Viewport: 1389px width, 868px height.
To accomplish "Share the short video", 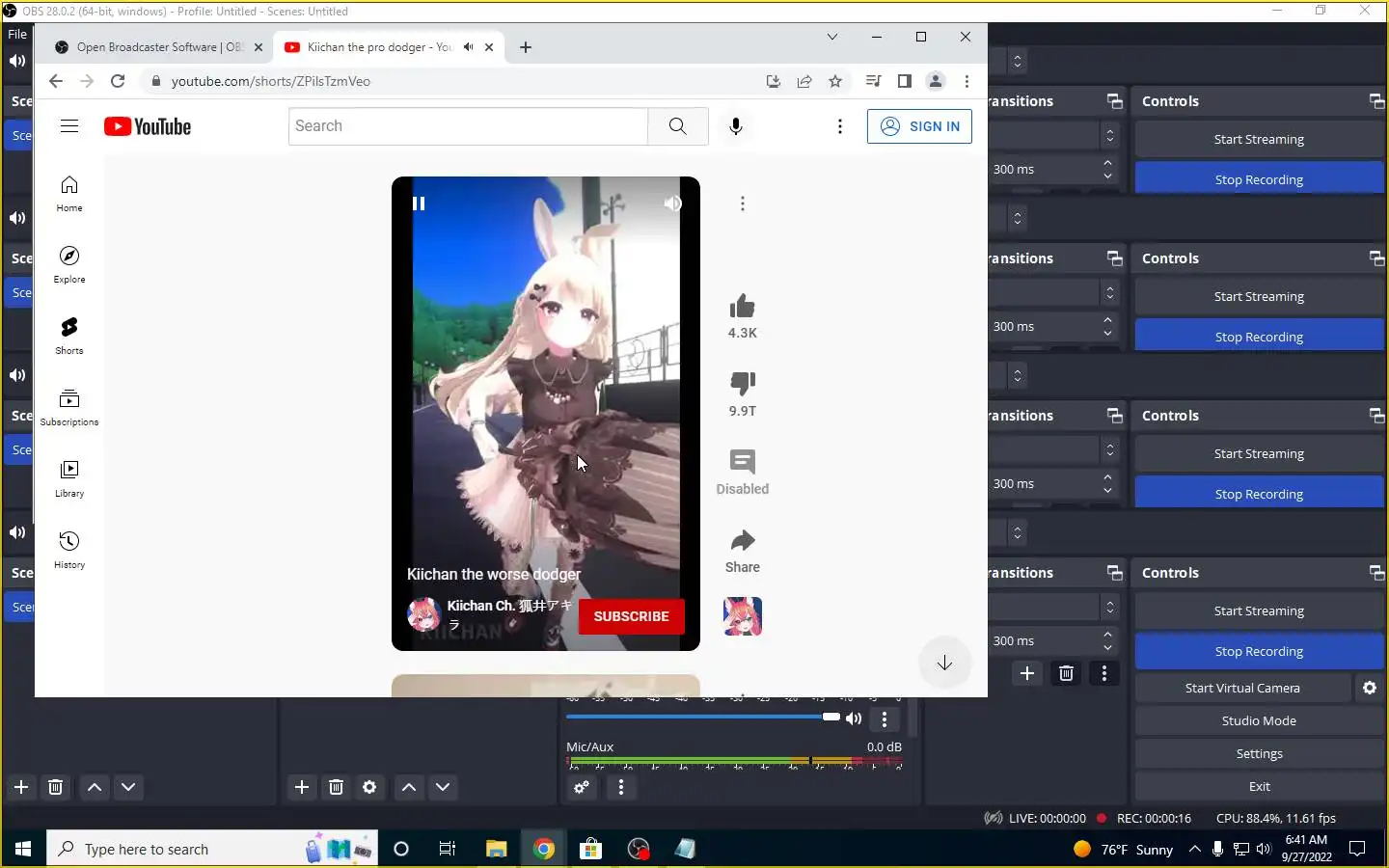I will [743, 540].
